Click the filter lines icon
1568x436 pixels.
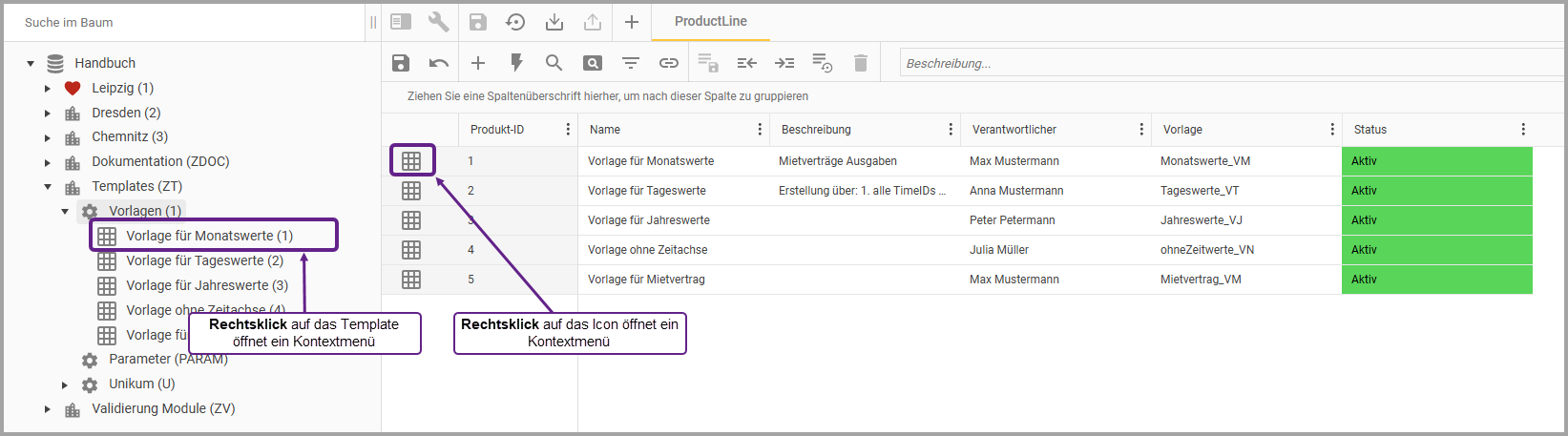point(631,63)
